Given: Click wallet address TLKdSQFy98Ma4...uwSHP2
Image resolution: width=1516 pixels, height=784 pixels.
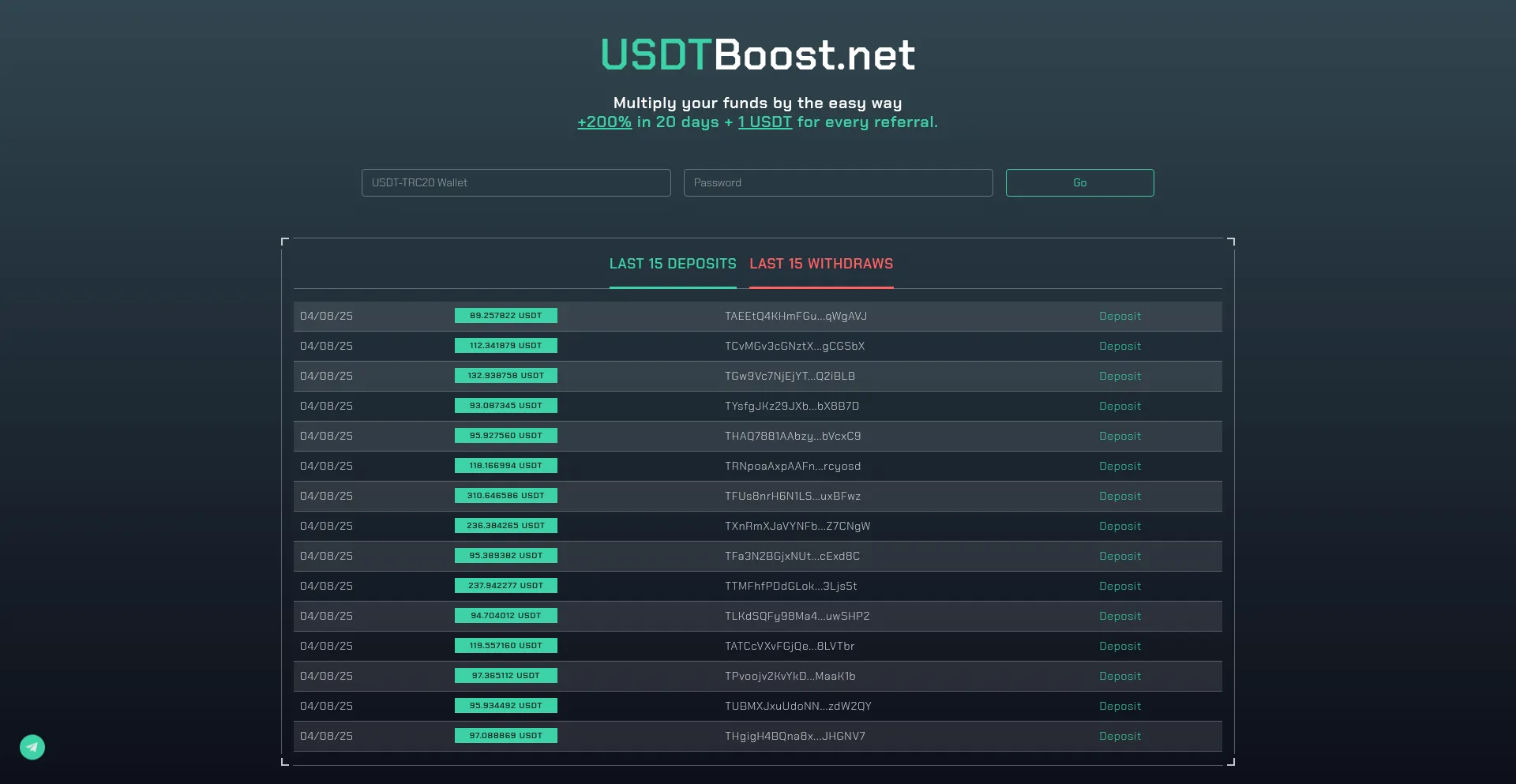Looking at the screenshot, I should [x=797, y=616].
